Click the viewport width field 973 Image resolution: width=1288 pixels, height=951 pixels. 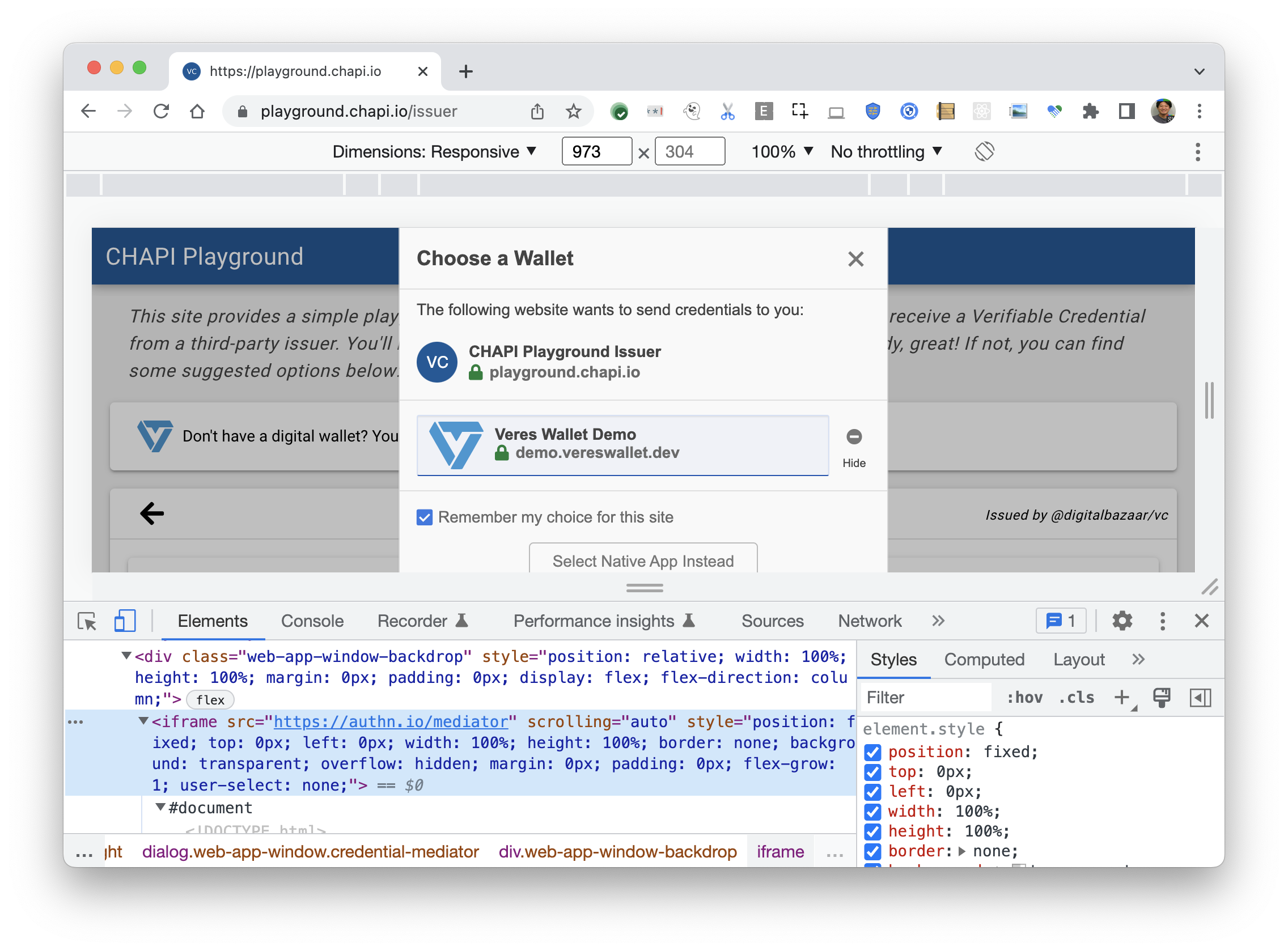pyautogui.click(x=596, y=151)
